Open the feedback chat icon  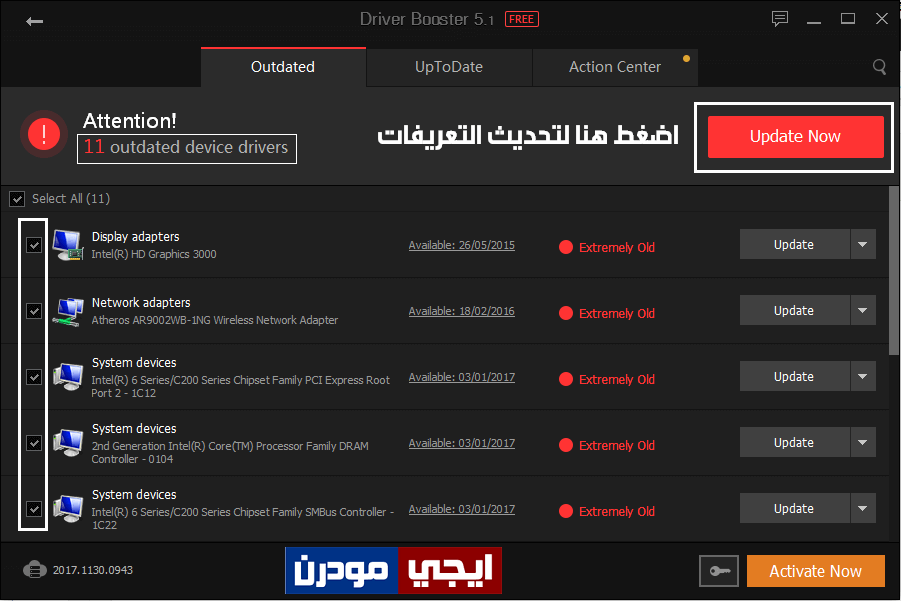(779, 19)
